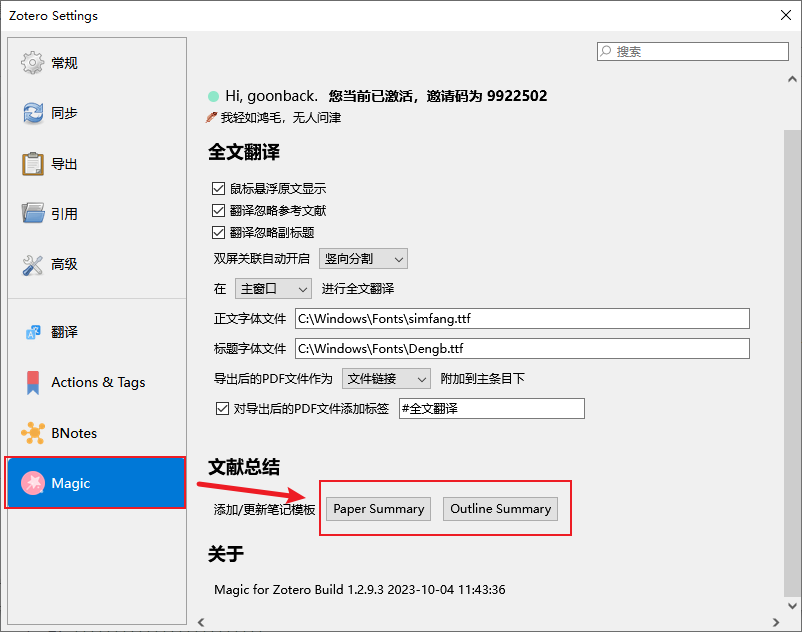Click the 双屏关联自动开启 label
The width and height of the screenshot is (802, 632).
[261, 259]
